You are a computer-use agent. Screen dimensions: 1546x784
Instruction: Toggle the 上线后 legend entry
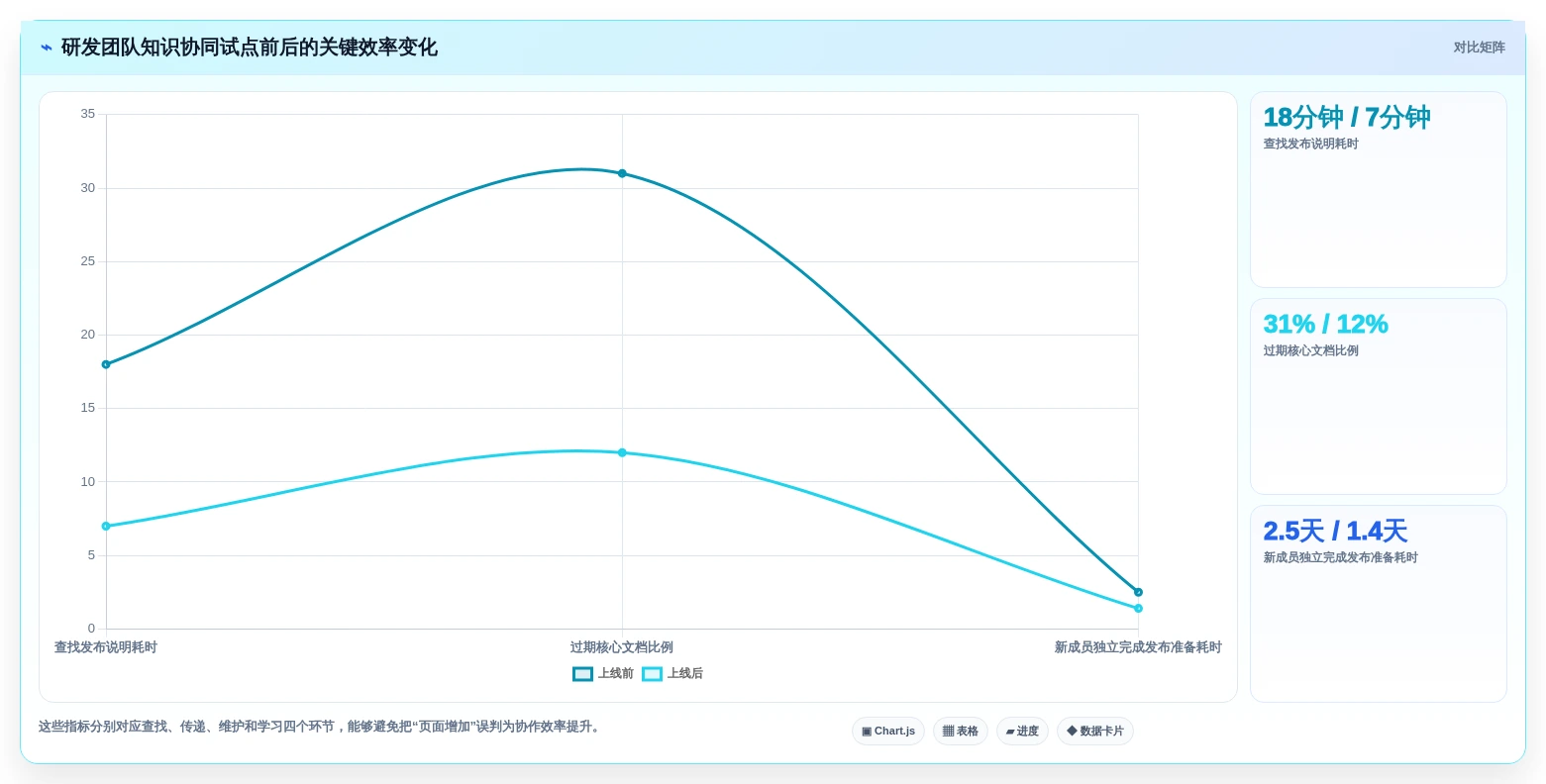pyautogui.click(x=672, y=674)
